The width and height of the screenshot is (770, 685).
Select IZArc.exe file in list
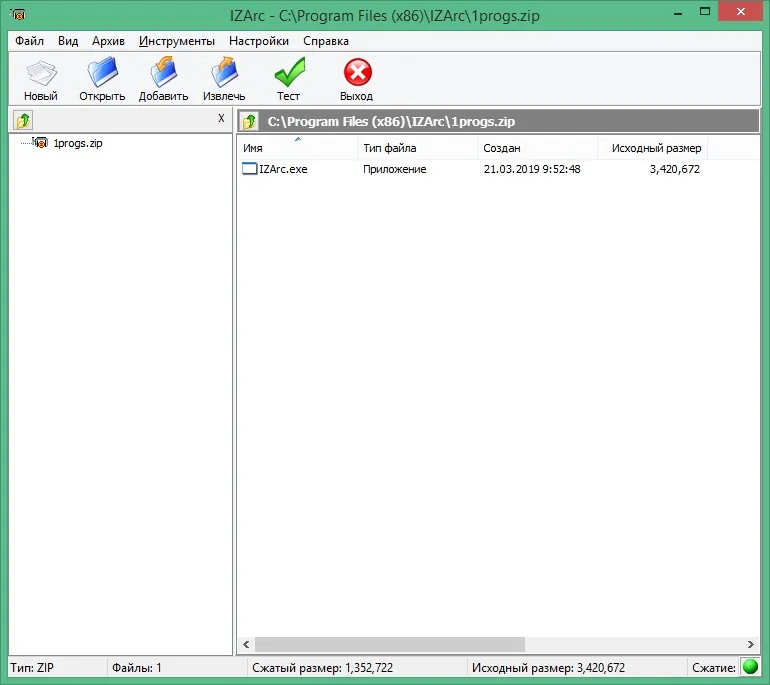pyautogui.click(x=283, y=169)
